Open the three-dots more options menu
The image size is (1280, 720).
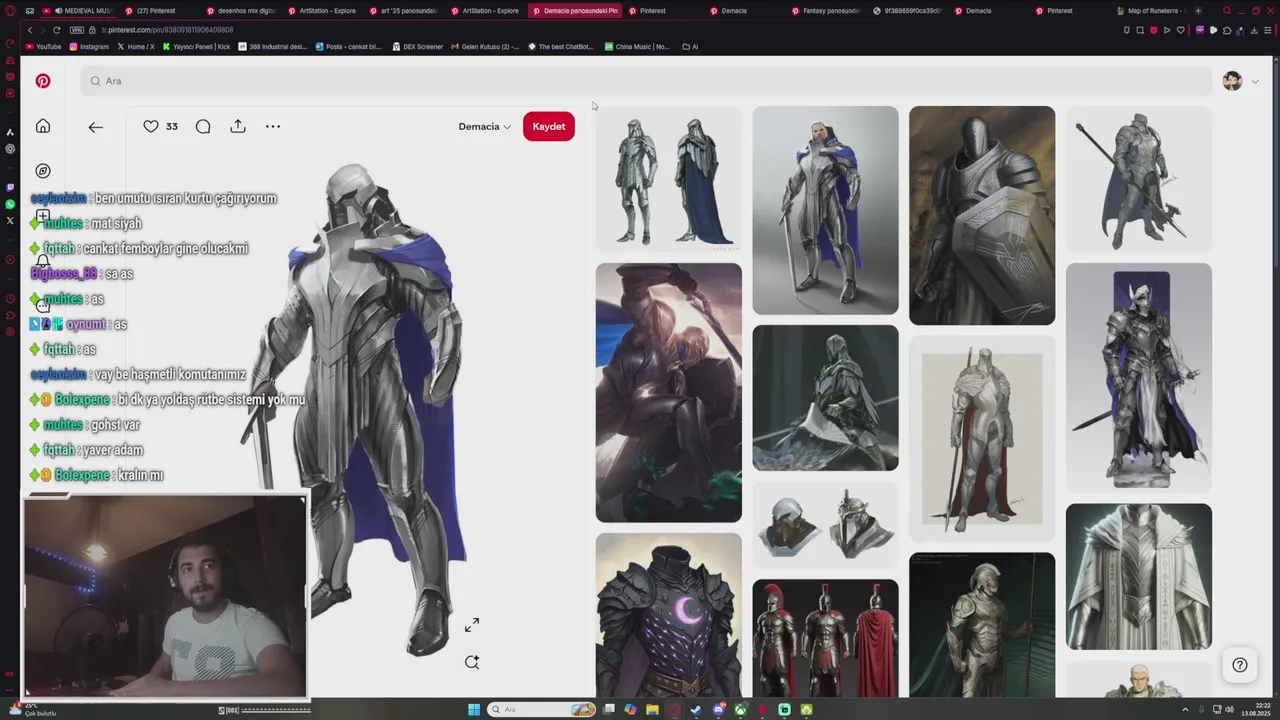point(273,126)
